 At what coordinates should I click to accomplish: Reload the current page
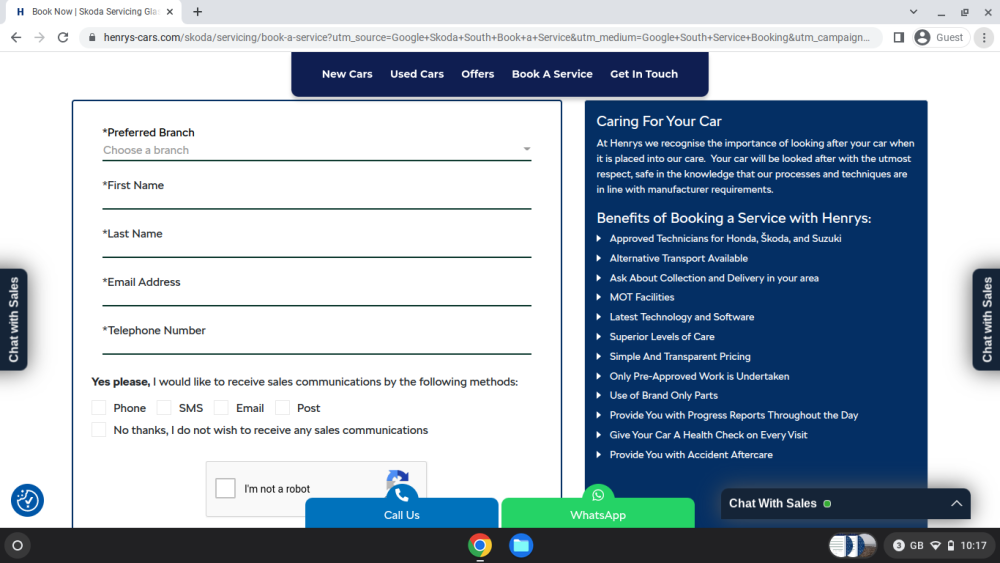(x=63, y=38)
